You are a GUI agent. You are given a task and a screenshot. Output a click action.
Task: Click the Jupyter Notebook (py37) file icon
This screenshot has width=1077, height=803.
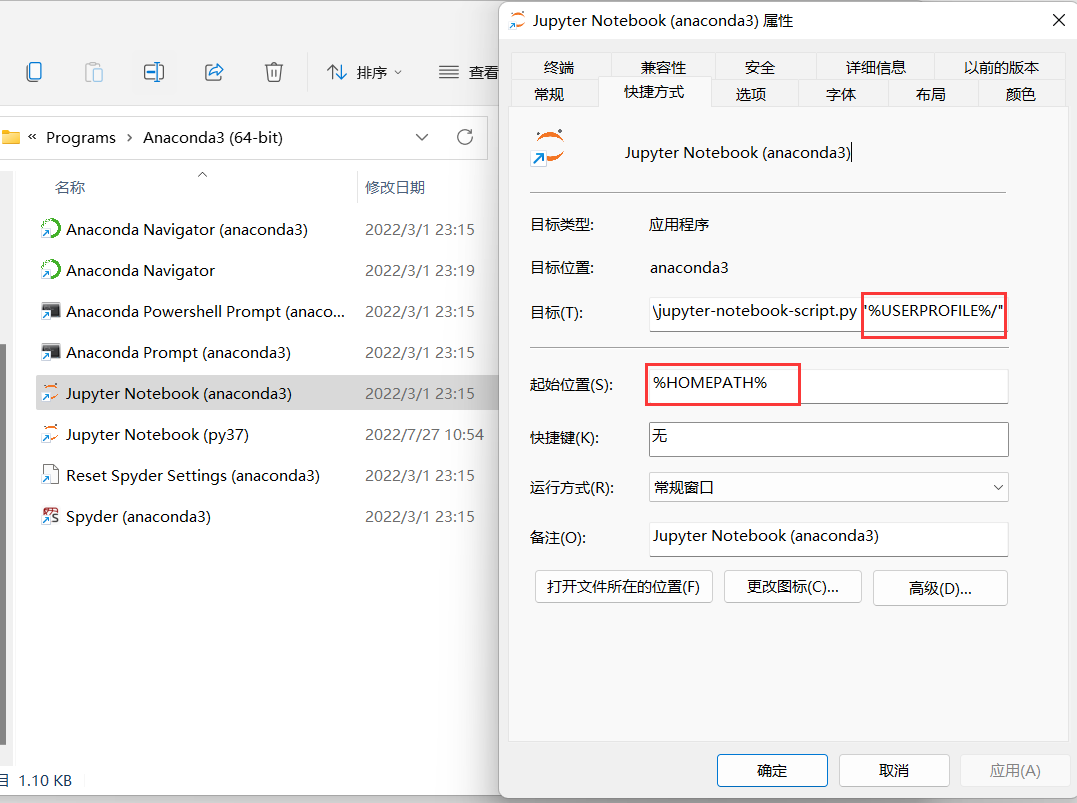(x=50, y=434)
